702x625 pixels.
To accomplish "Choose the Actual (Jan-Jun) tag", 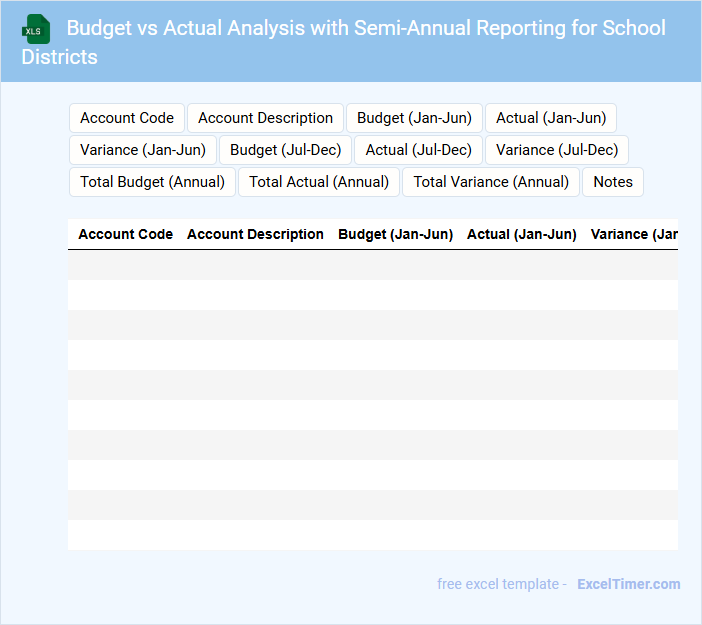I will [551, 118].
